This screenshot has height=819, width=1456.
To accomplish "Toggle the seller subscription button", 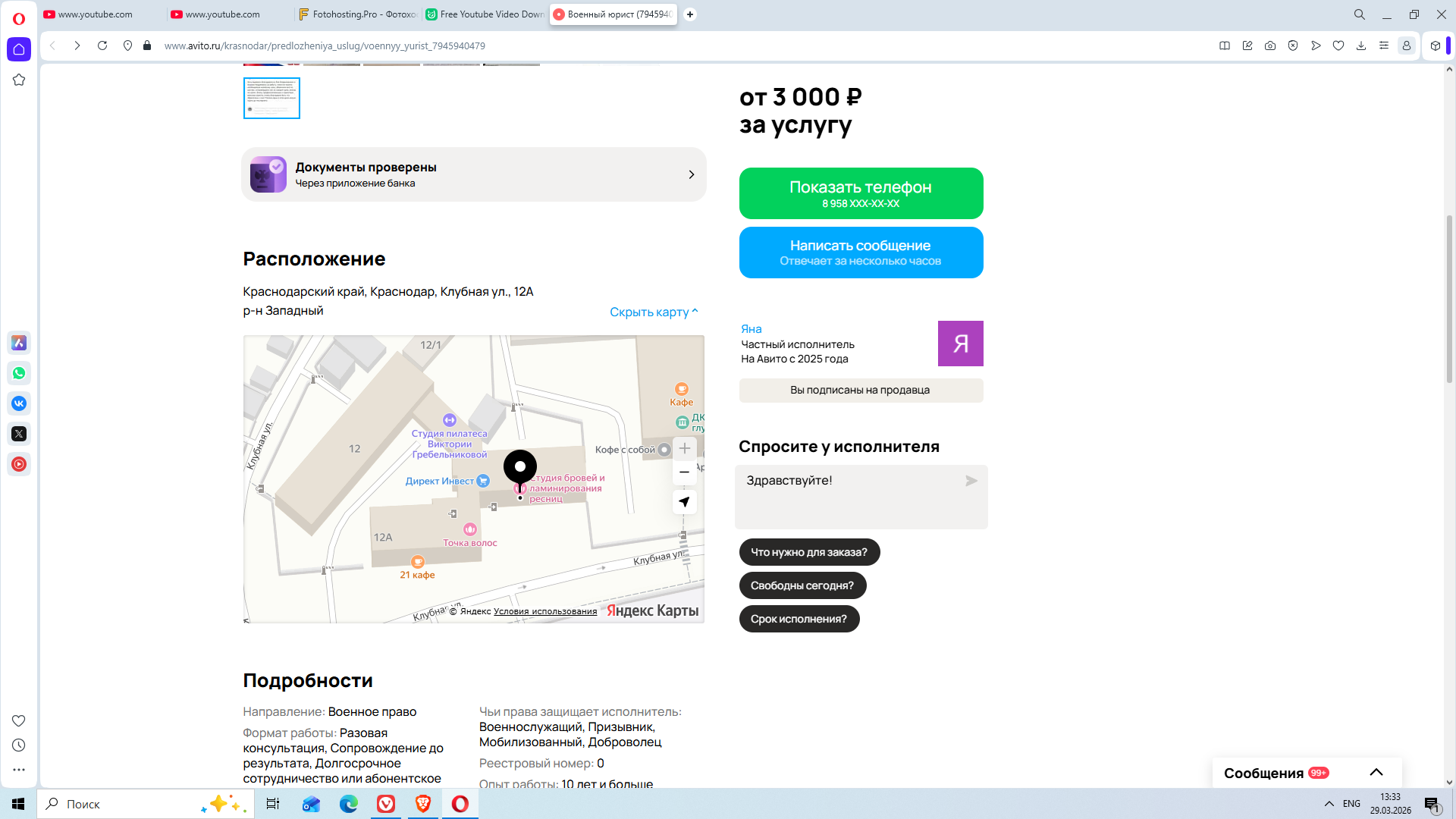I will [861, 390].
